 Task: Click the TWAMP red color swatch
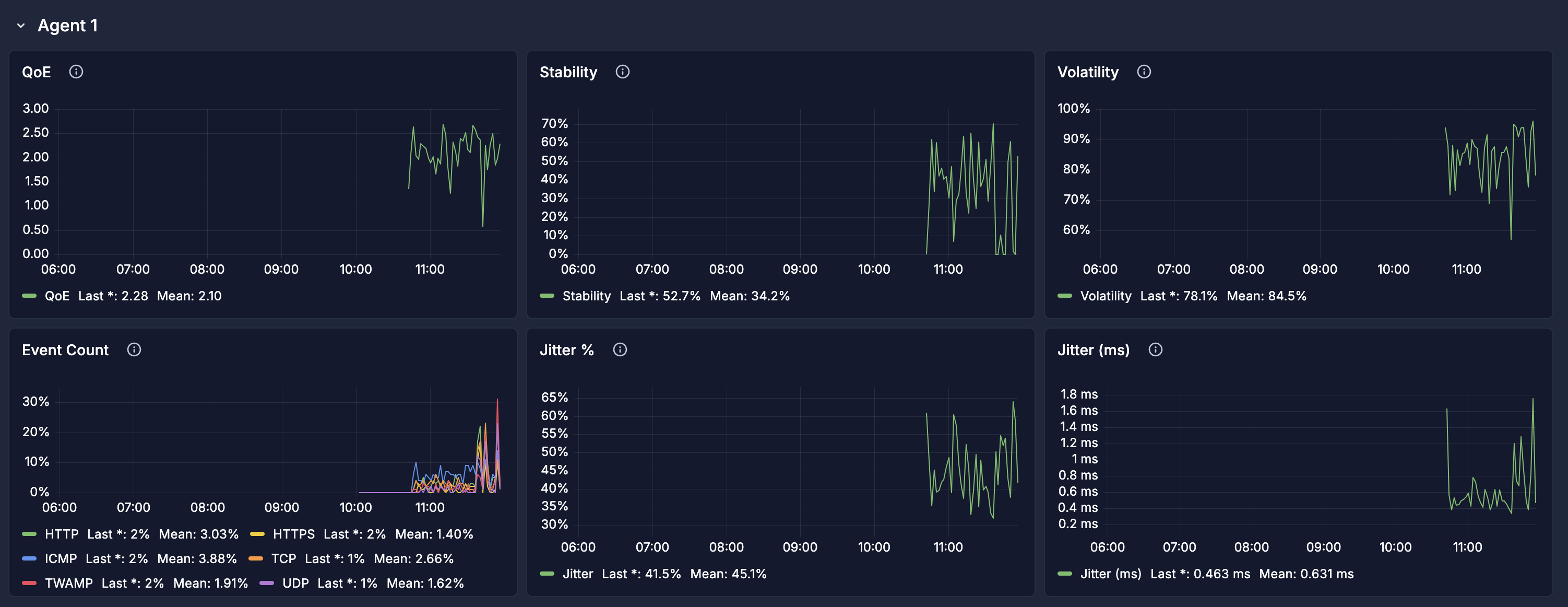pos(29,583)
